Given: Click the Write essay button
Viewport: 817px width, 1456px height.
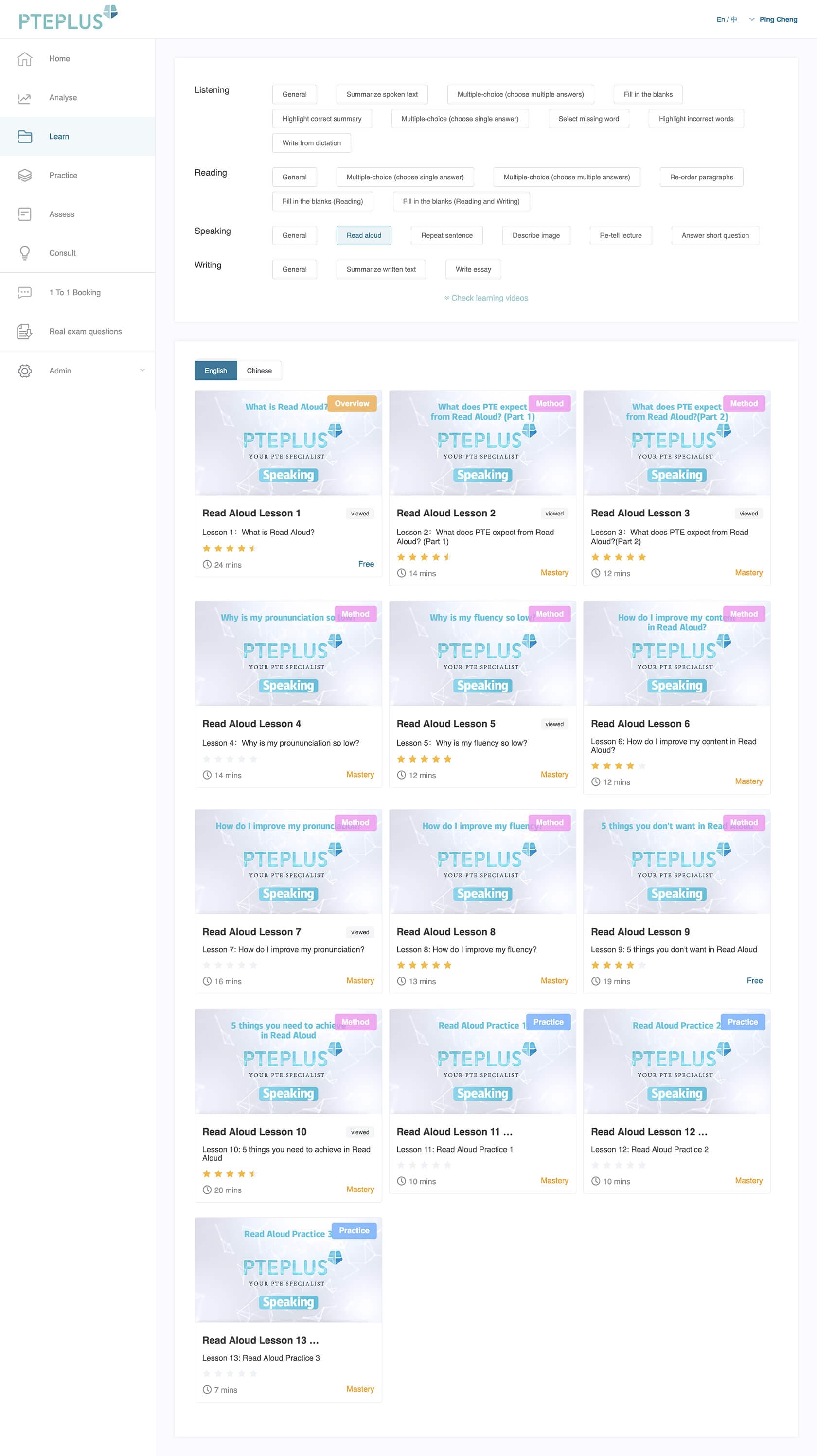Looking at the screenshot, I should point(473,269).
